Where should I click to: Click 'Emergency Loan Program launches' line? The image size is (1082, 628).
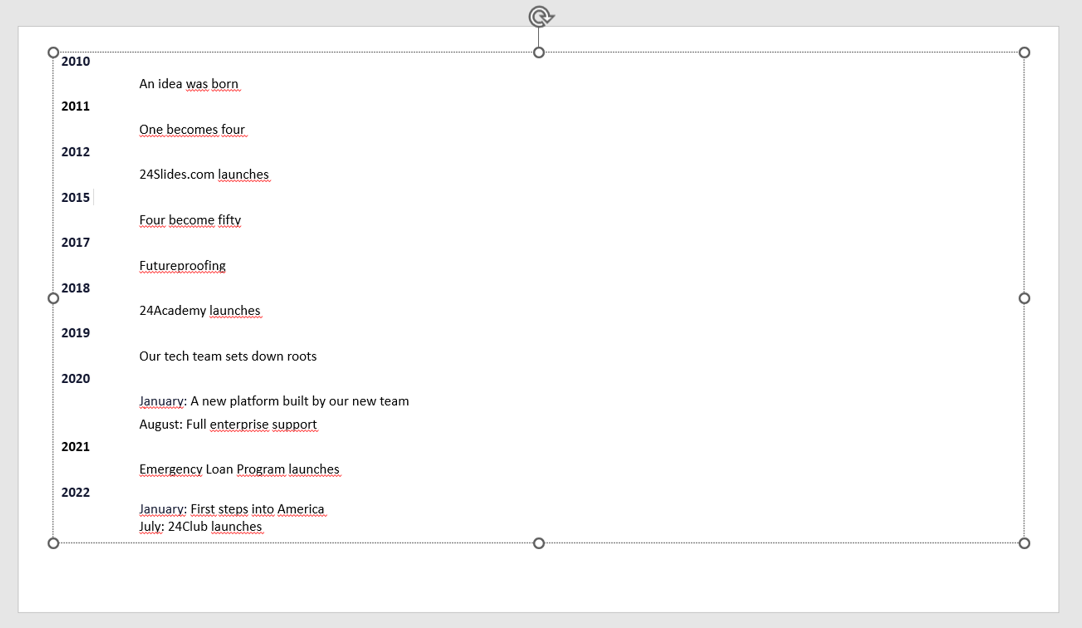(x=239, y=469)
